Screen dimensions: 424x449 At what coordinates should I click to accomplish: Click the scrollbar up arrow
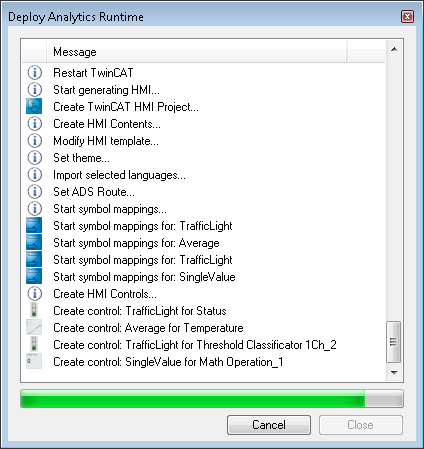(394, 49)
